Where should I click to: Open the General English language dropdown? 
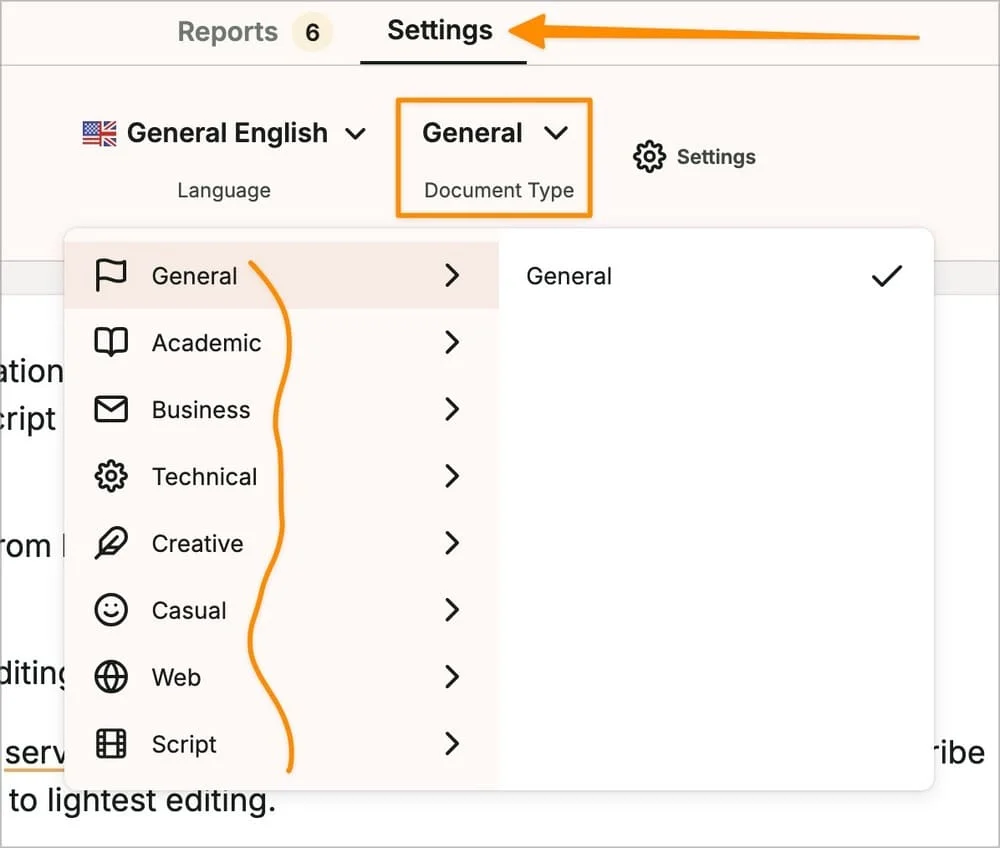click(x=227, y=133)
